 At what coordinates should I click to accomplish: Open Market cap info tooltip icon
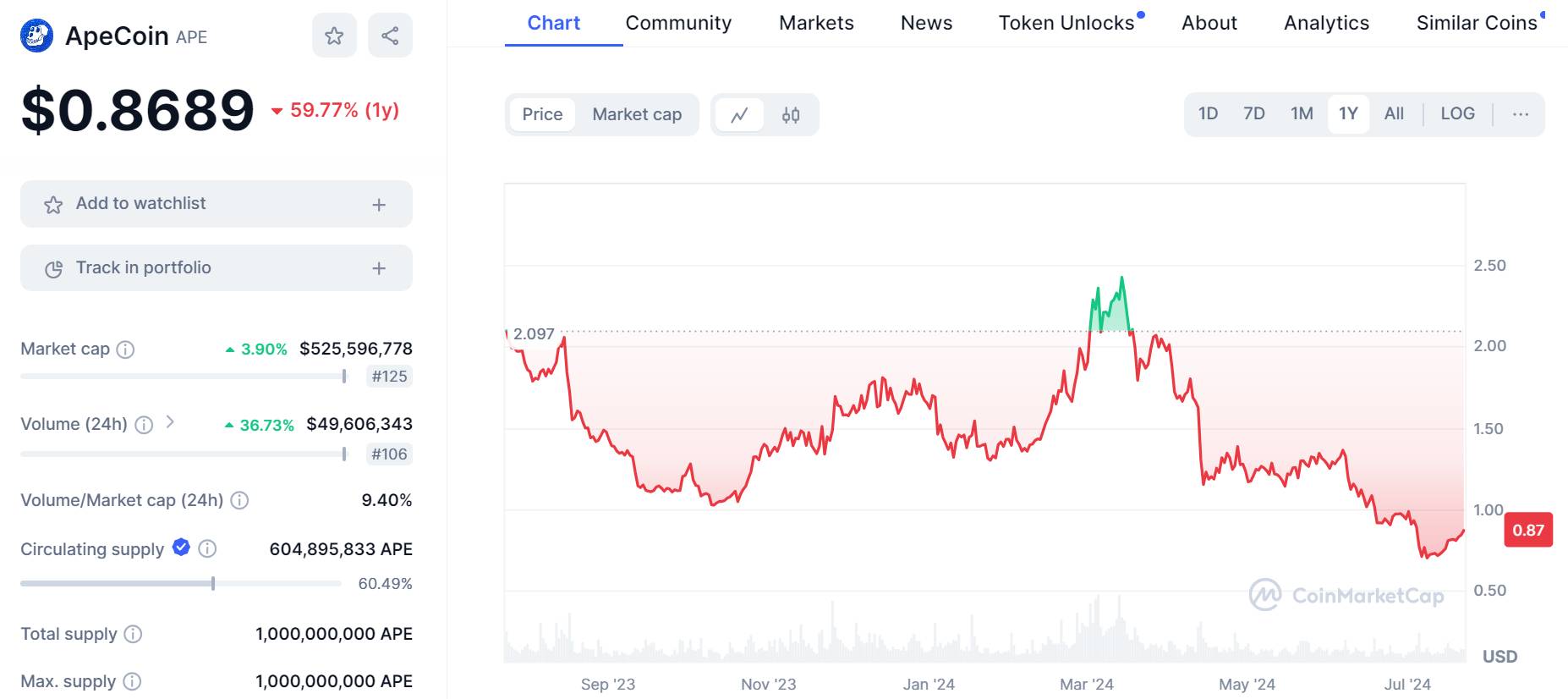[125, 349]
